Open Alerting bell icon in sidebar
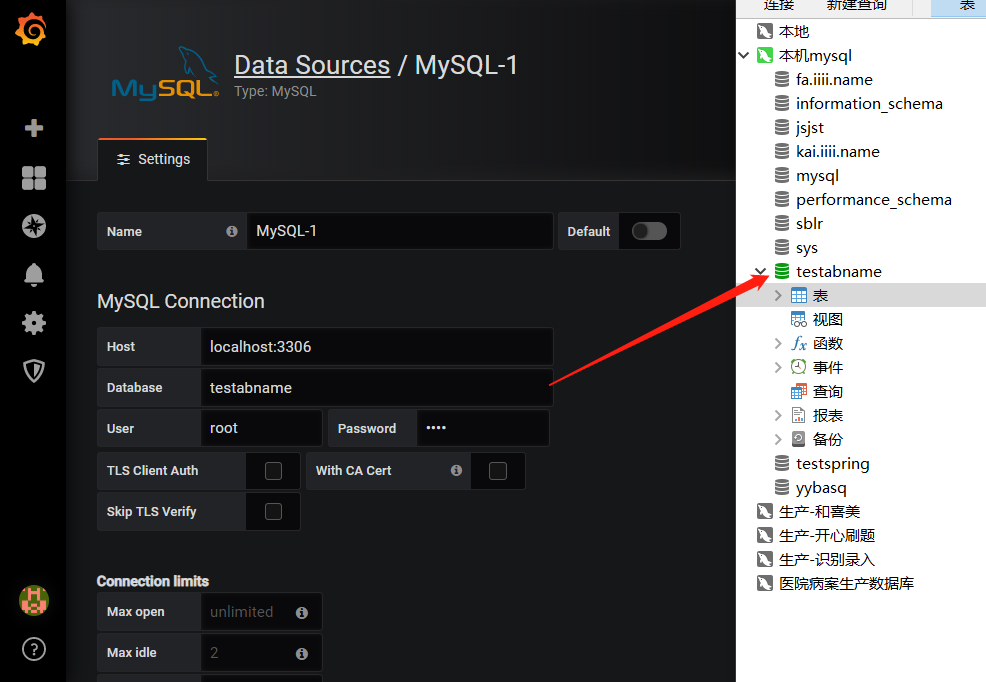Image resolution: width=986 pixels, height=682 pixels. (34, 275)
